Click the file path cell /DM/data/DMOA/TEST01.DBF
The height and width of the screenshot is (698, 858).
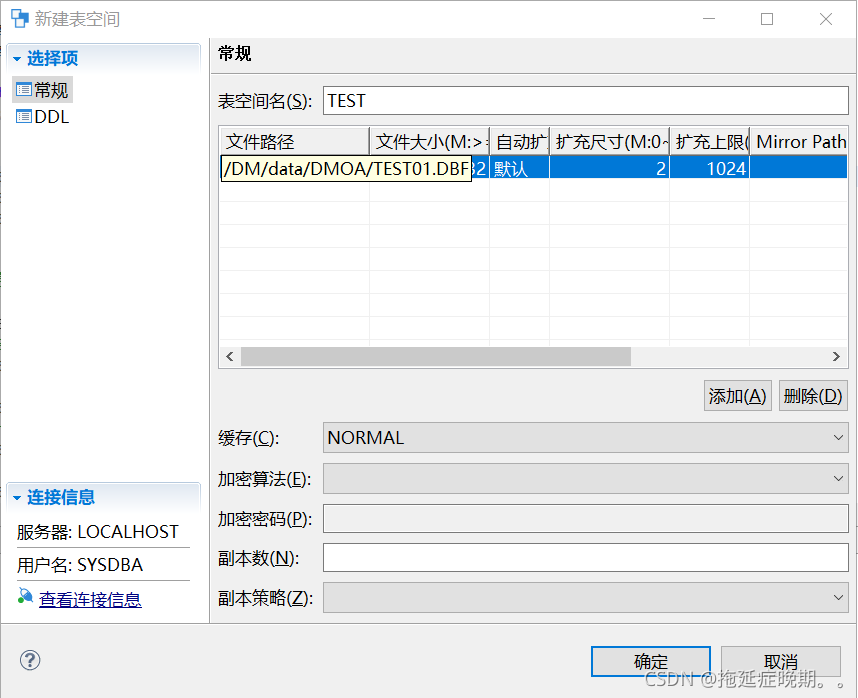click(346, 168)
